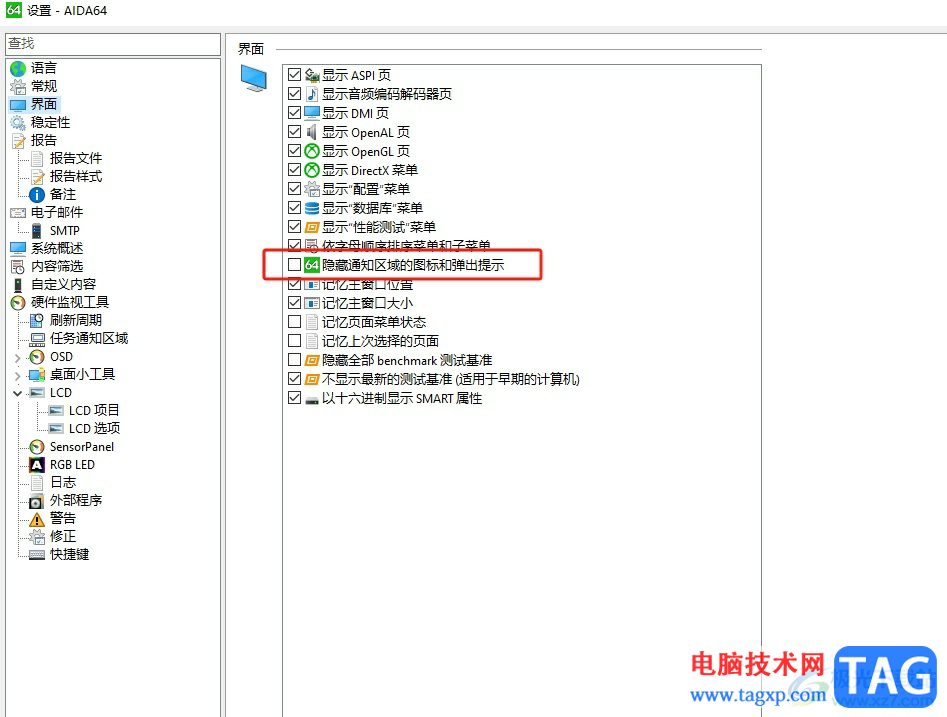The width and height of the screenshot is (947, 717).
Task: Open LCD 选项 settings page
Action: [x=94, y=428]
